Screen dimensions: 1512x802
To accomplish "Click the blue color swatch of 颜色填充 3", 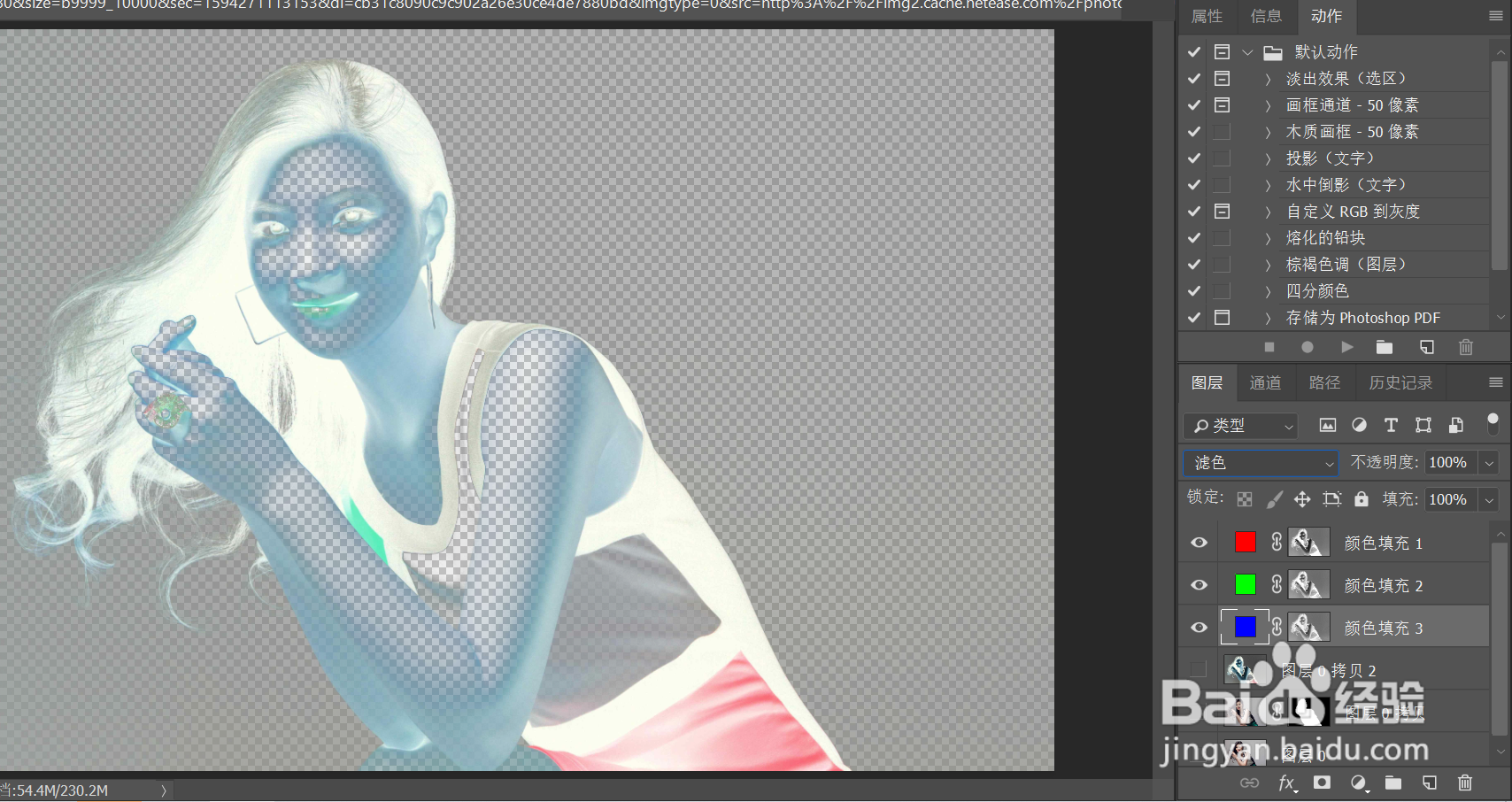I will [x=1245, y=627].
